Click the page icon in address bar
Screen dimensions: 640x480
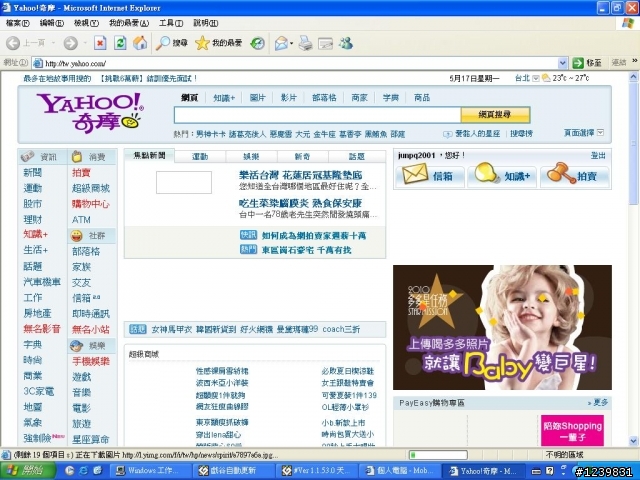pos(38,63)
